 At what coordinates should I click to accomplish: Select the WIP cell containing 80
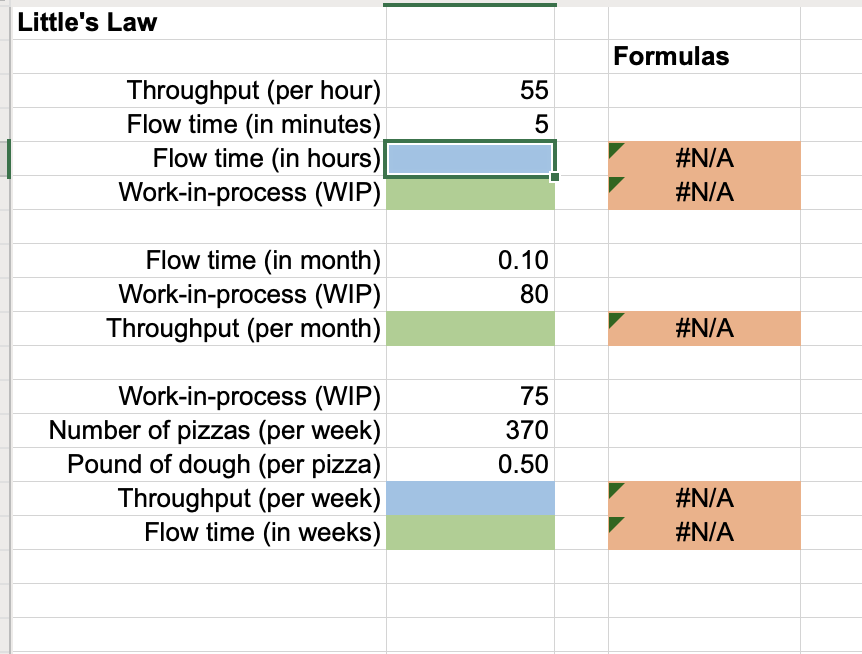[x=470, y=294]
